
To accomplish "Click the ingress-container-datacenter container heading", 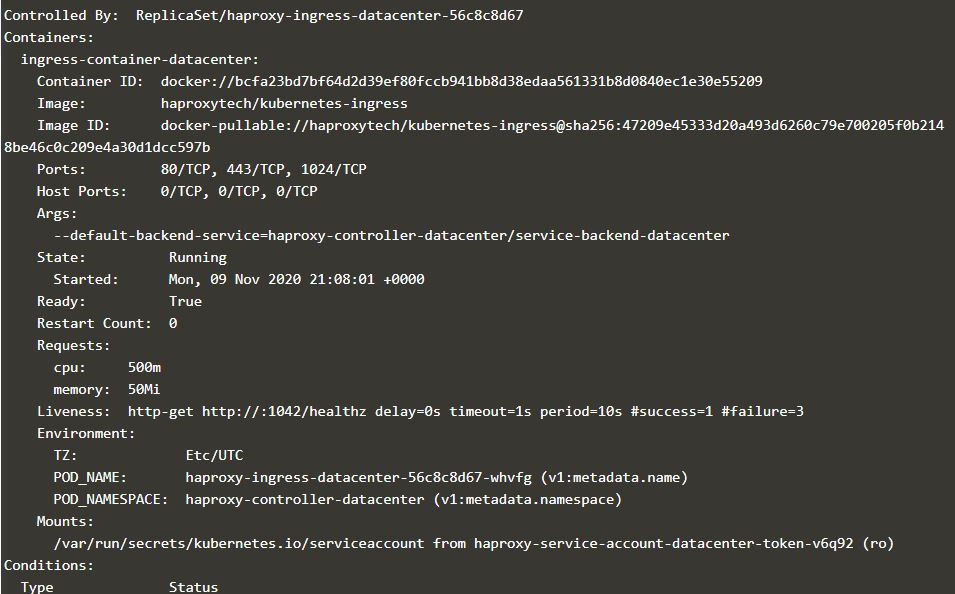I will coord(140,59).
